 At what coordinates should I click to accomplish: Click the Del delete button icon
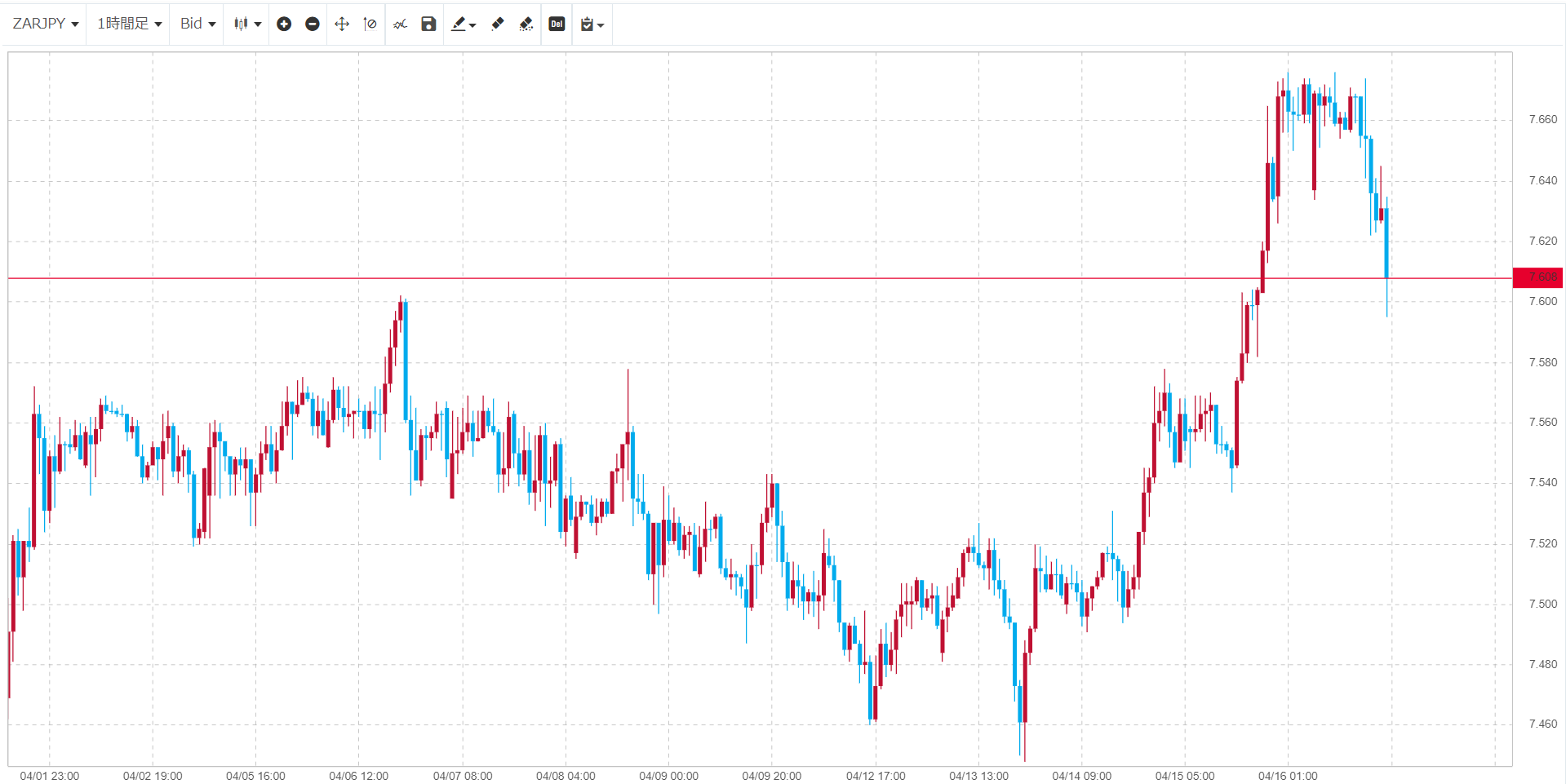pos(557,24)
